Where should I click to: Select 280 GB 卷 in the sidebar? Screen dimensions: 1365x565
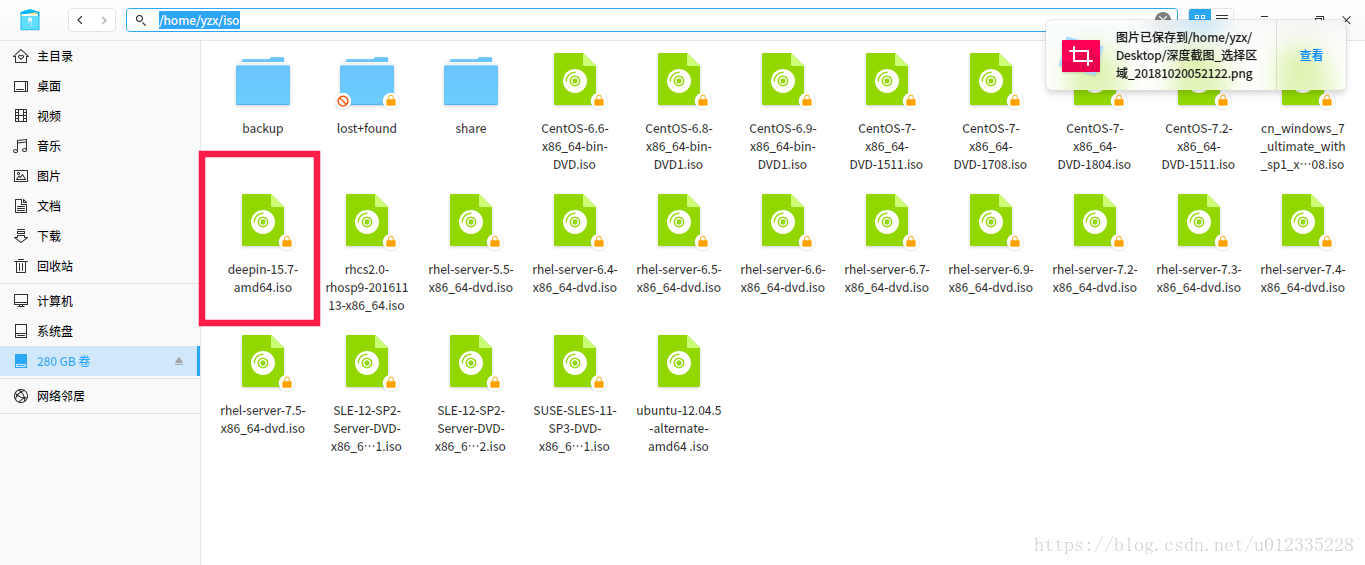(x=100, y=361)
